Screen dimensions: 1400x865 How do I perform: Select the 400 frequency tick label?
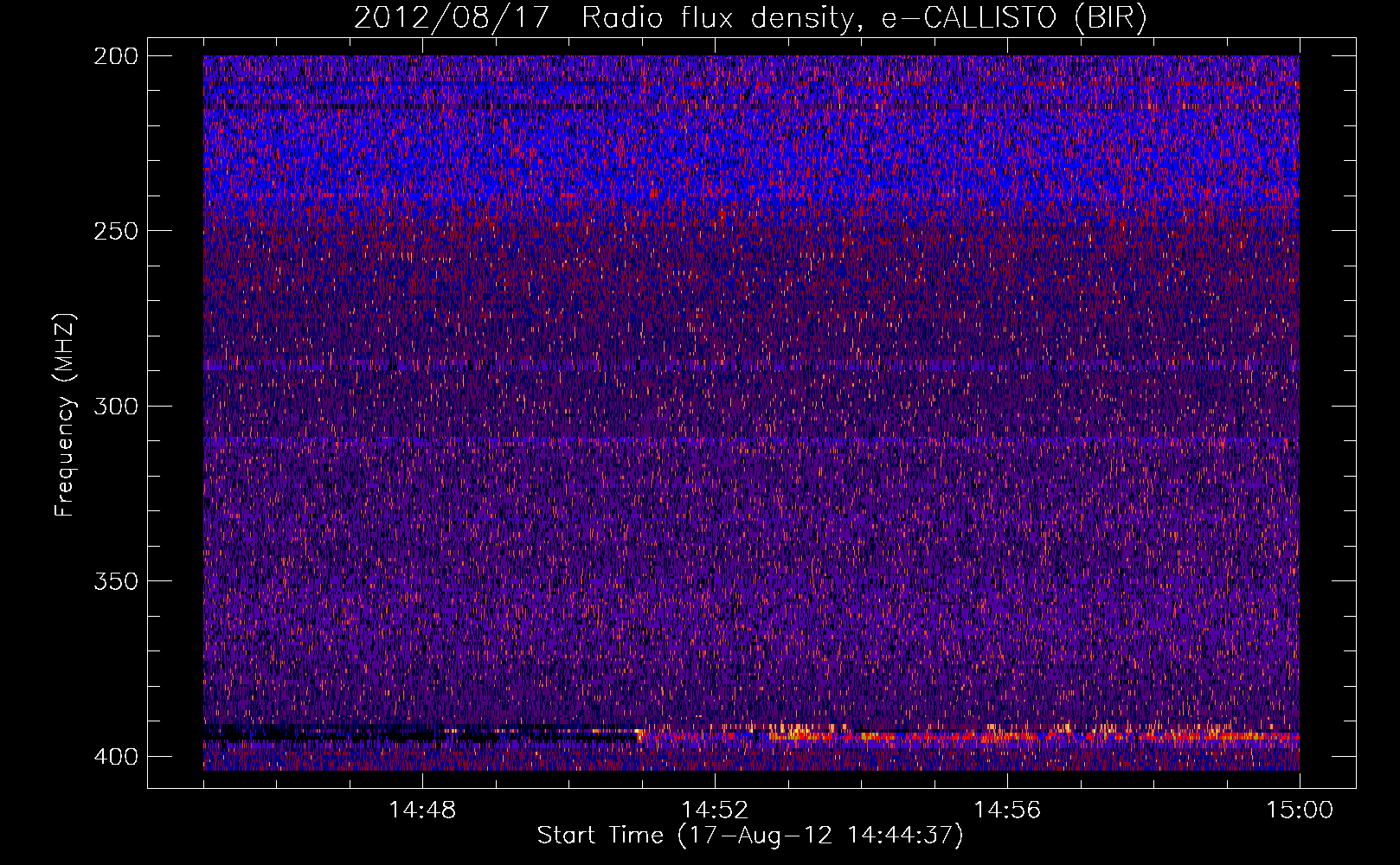(116, 756)
